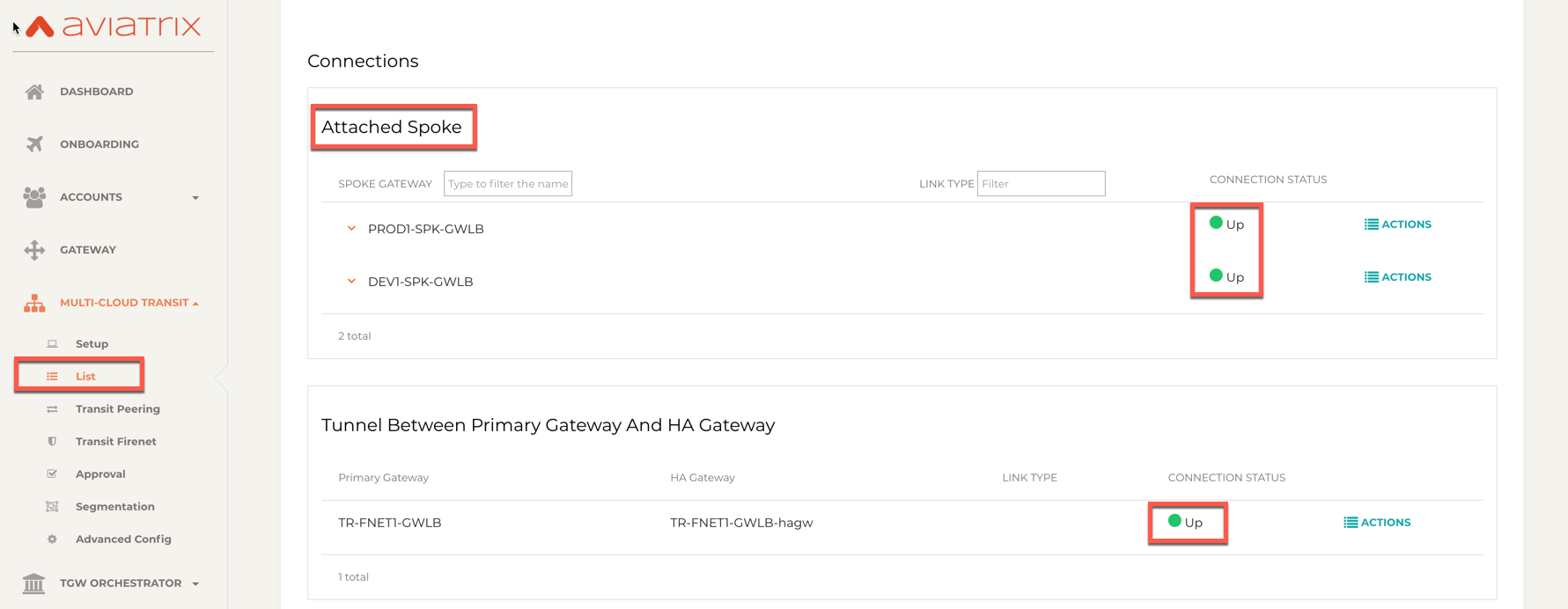Screen dimensions: 1568x609
Task: Expand the TGW Orchestrator menu arrow
Action: coord(195,584)
